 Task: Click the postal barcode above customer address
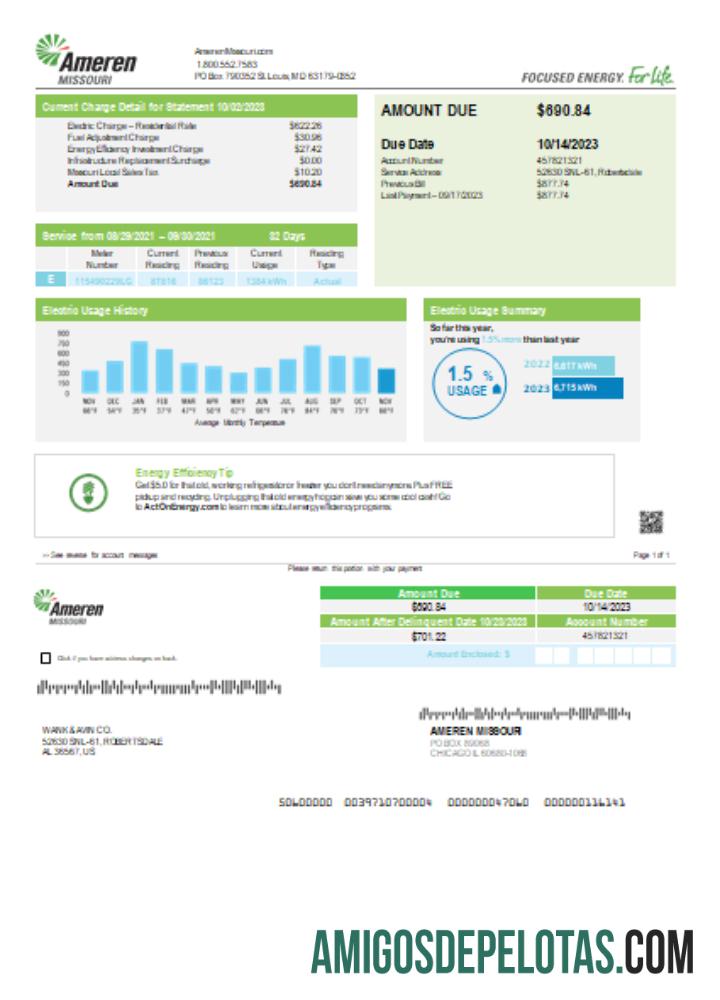pos(159,688)
